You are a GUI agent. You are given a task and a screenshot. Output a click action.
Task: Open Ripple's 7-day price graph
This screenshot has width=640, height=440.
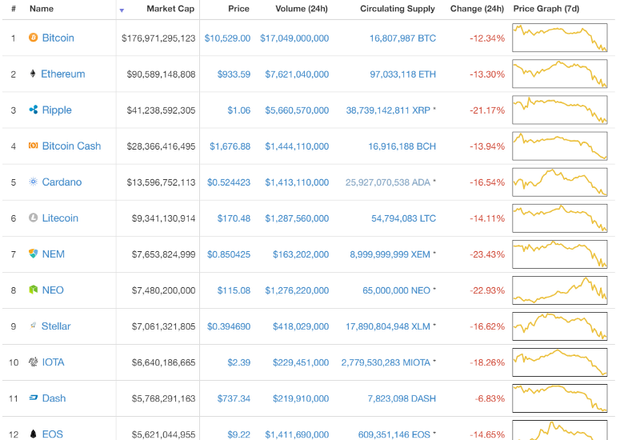click(560, 109)
